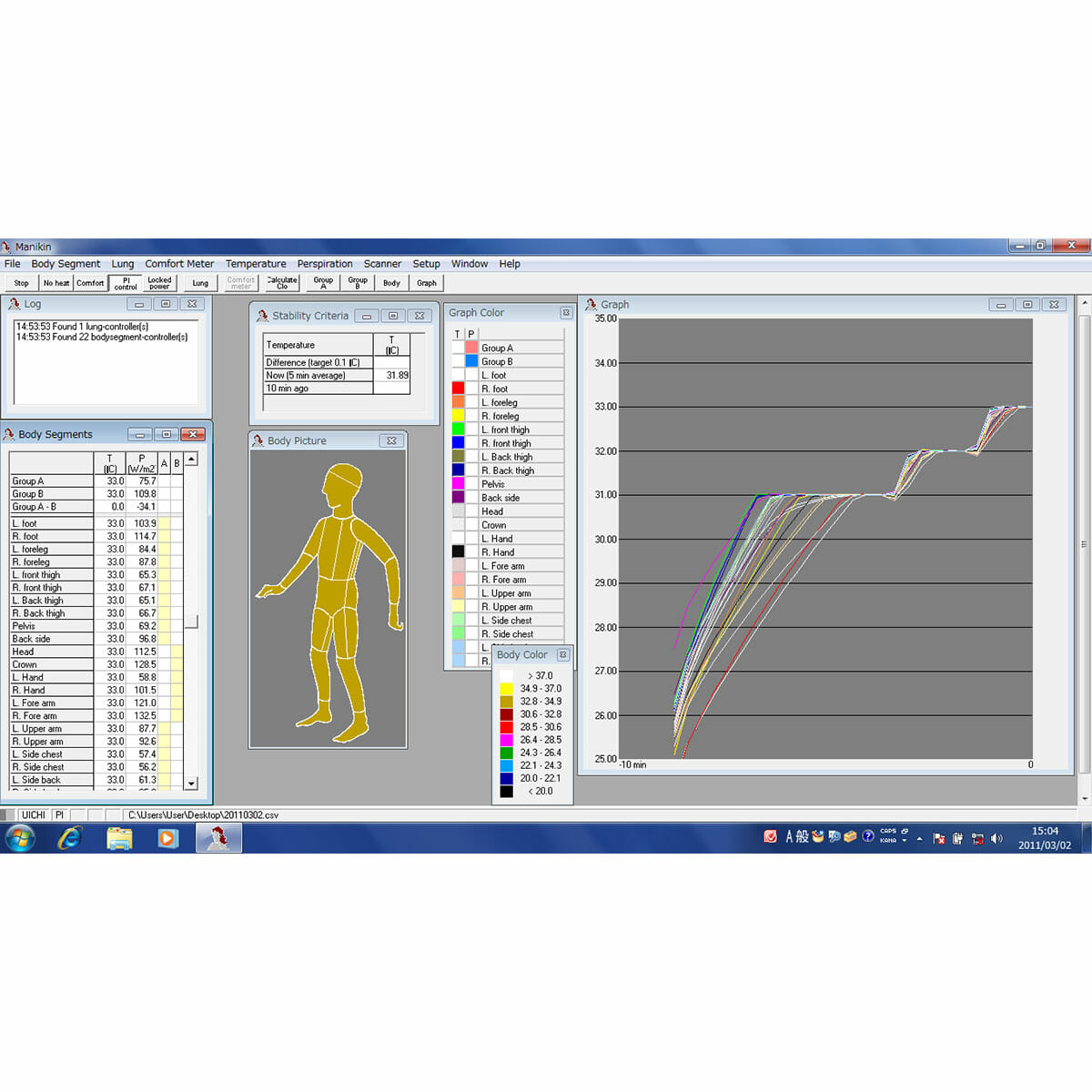Image resolution: width=1092 pixels, height=1092 pixels.
Task: Check the A column box for Head segment
Action: click(x=163, y=652)
